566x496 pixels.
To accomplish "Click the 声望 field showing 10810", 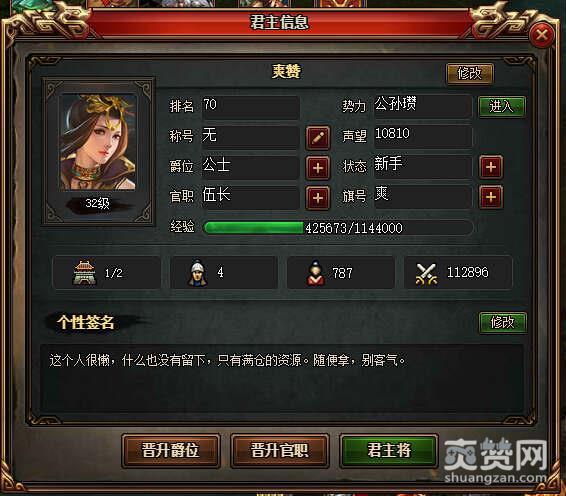I will (423, 135).
